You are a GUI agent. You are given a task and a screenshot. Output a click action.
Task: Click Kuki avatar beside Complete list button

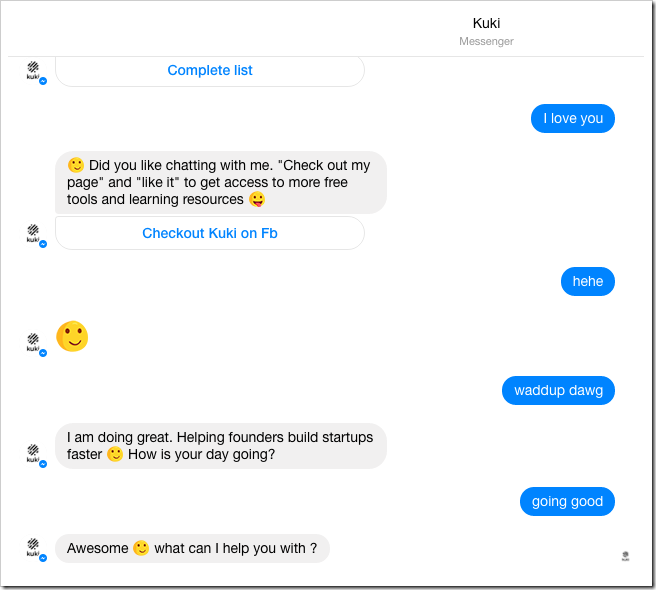(33, 71)
